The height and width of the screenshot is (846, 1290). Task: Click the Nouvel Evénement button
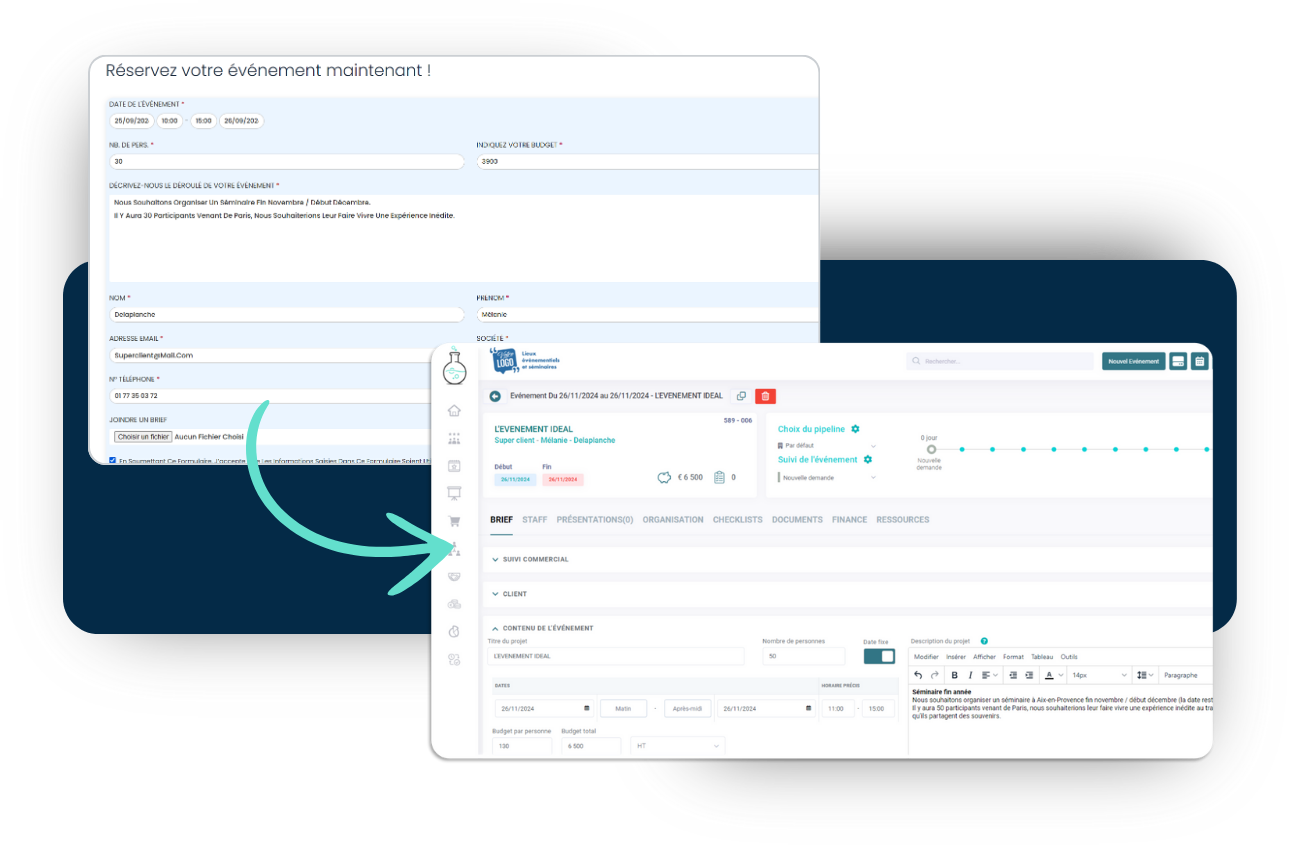(1134, 361)
